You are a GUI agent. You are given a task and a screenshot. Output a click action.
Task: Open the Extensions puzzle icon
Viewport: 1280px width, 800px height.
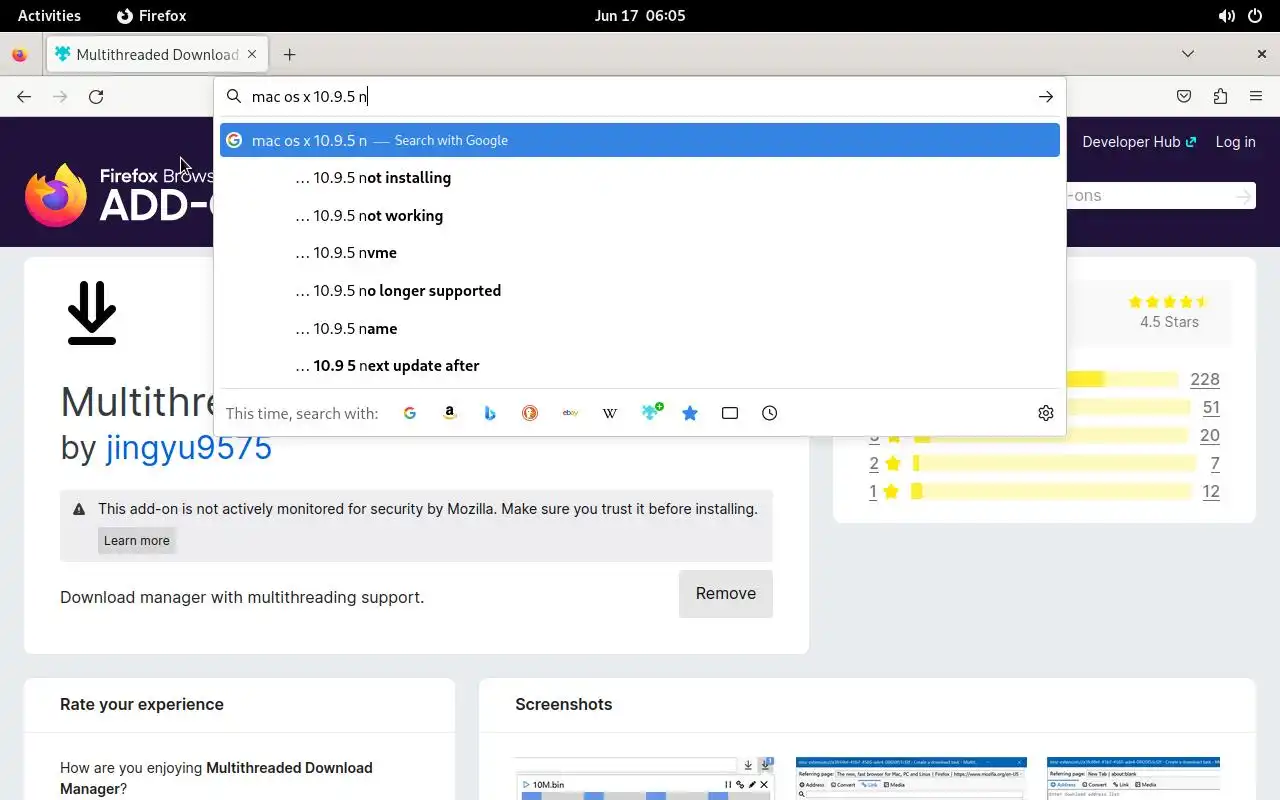click(1220, 97)
